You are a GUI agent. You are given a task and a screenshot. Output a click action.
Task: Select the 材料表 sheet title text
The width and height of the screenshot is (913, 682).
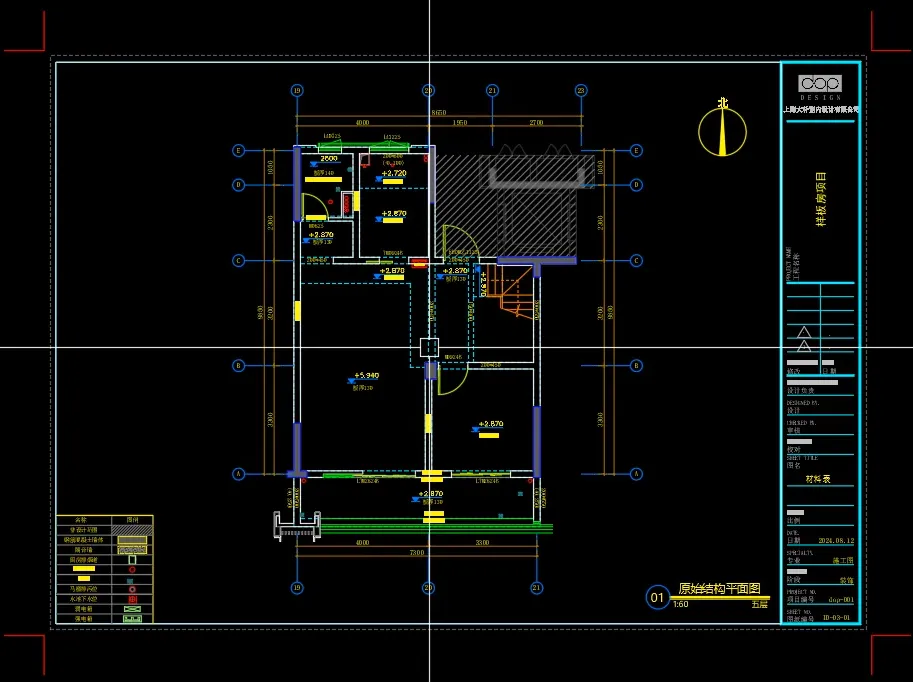point(818,479)
